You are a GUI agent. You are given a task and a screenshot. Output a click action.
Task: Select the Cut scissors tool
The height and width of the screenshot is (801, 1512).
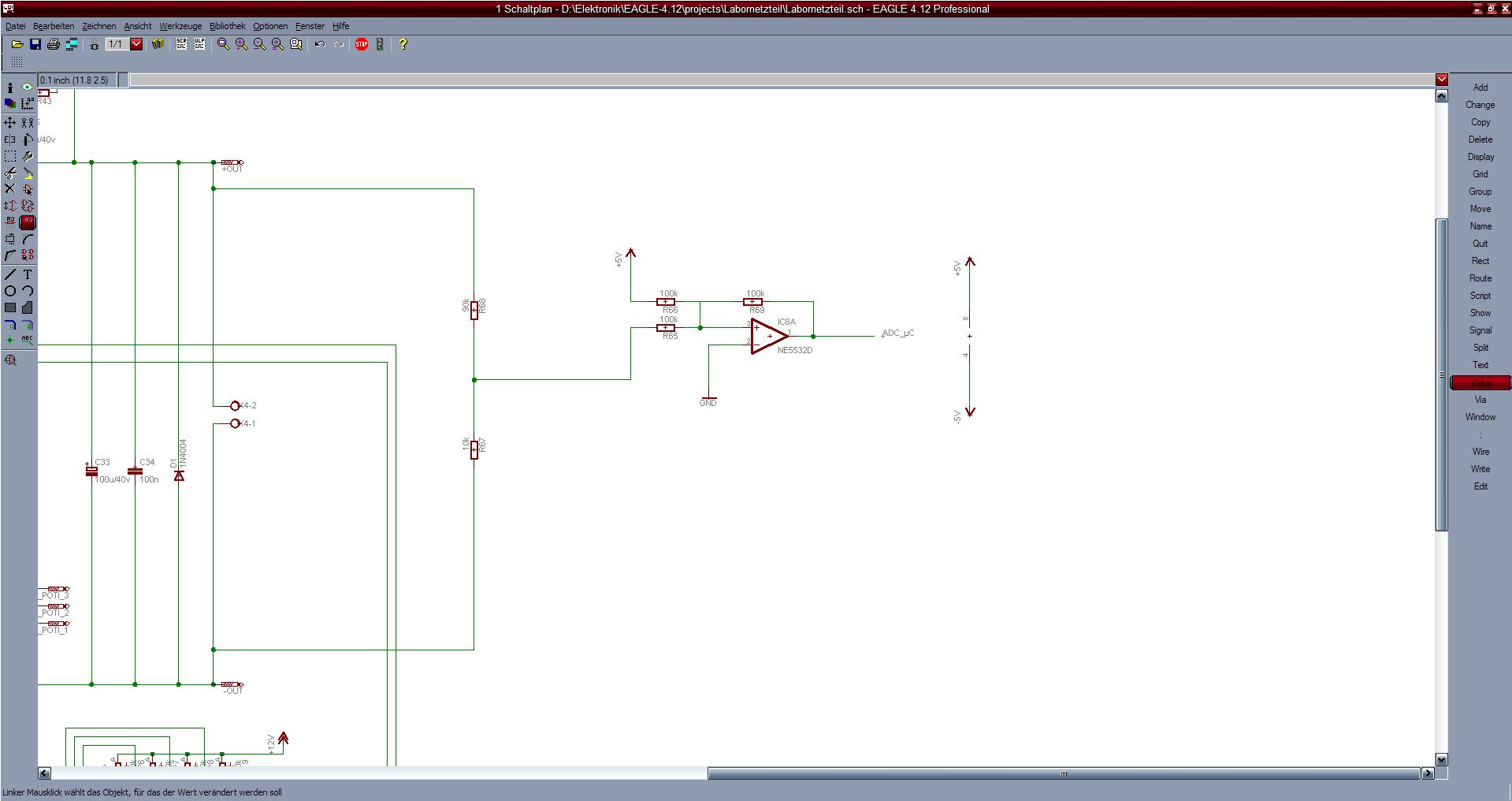coord(10,173)
